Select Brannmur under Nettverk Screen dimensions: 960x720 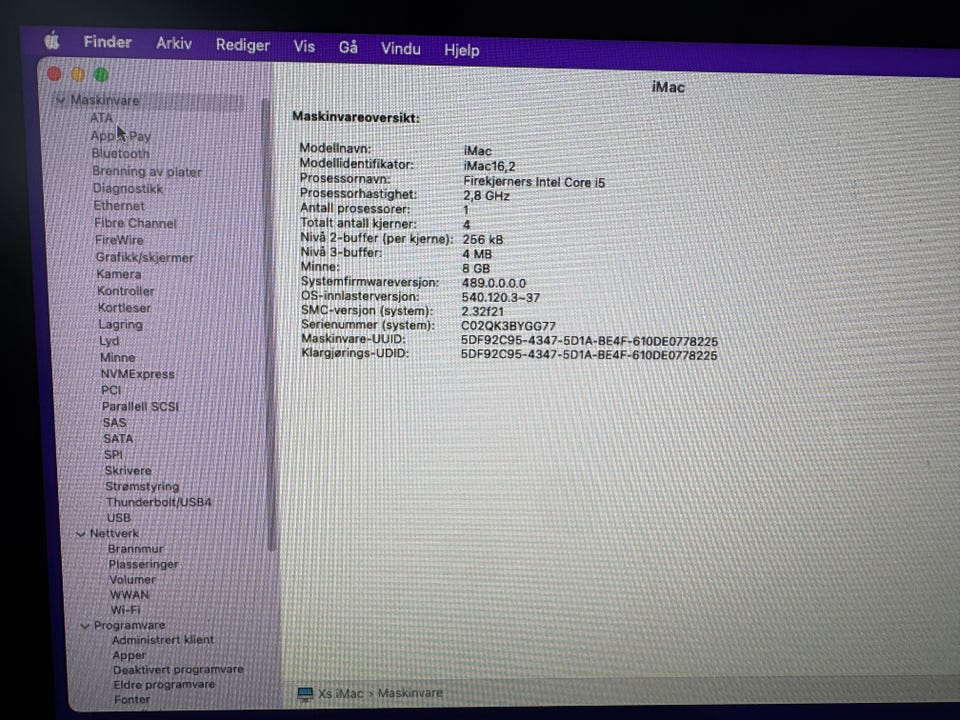pos(136,549)
